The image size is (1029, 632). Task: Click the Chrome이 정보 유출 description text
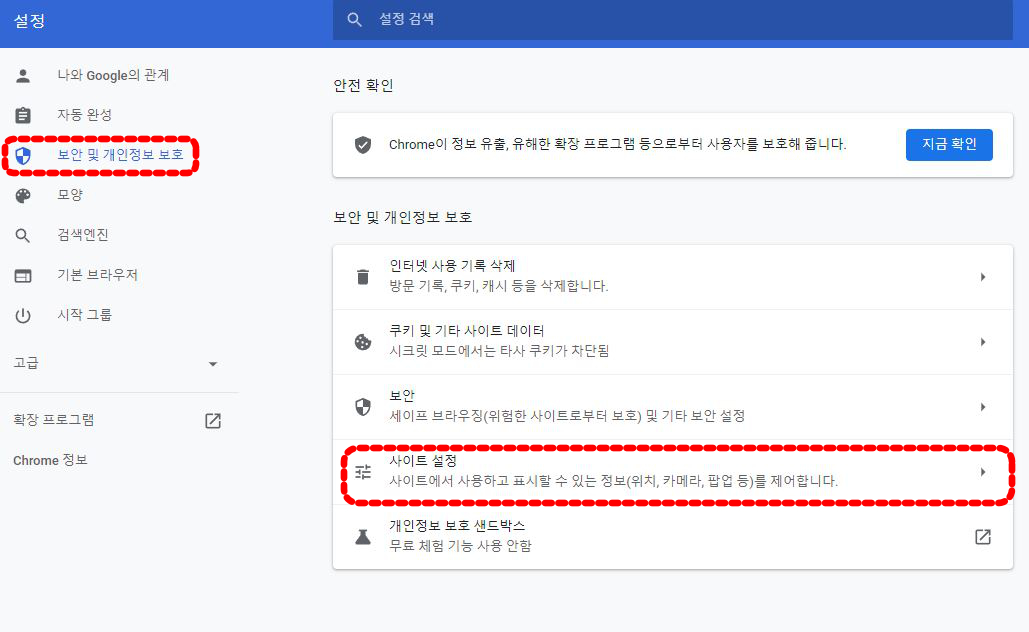coord(618,144)
